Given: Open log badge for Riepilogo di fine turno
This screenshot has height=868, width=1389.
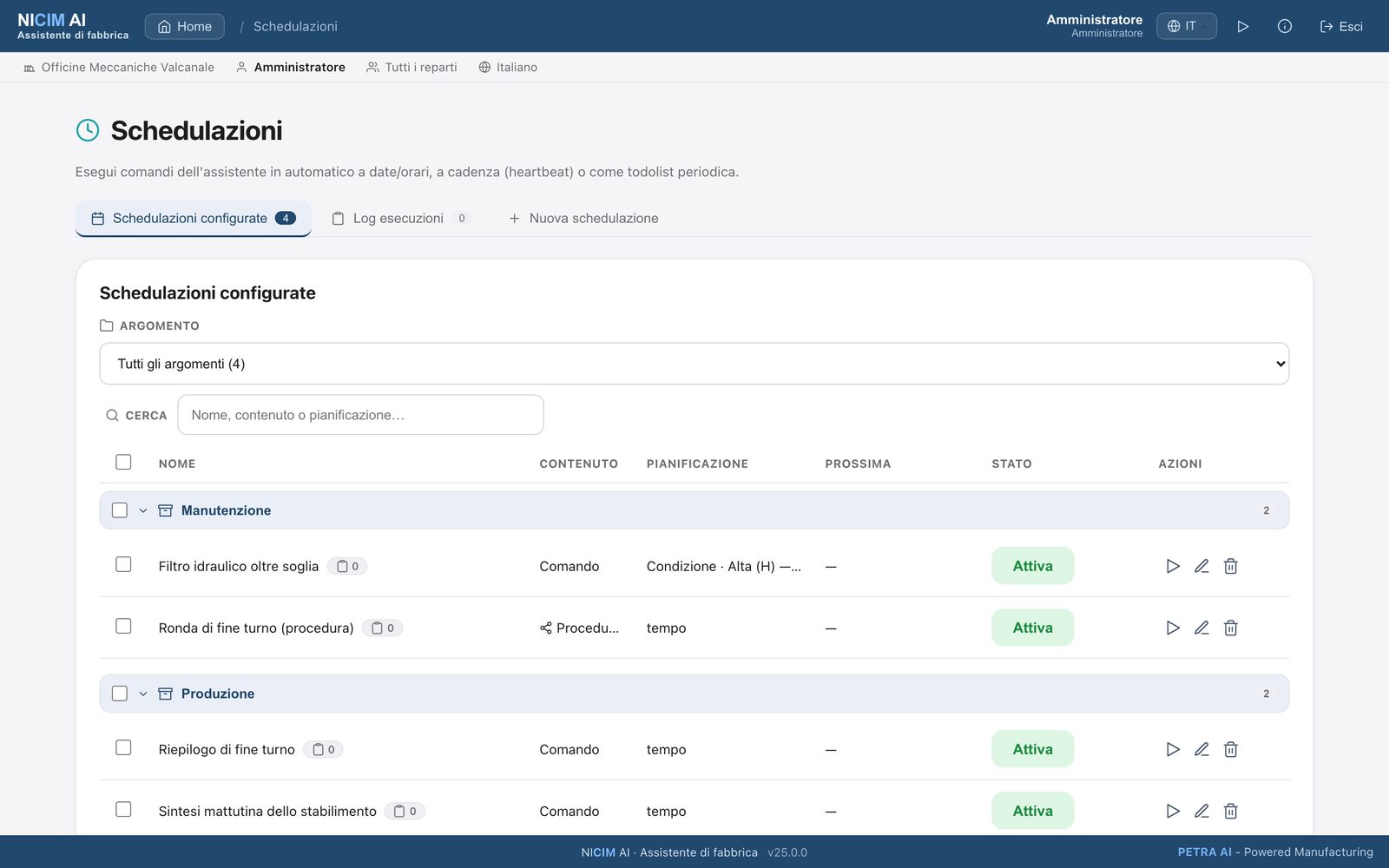Looking at the screenshot, I should click(x=323, y=749).
